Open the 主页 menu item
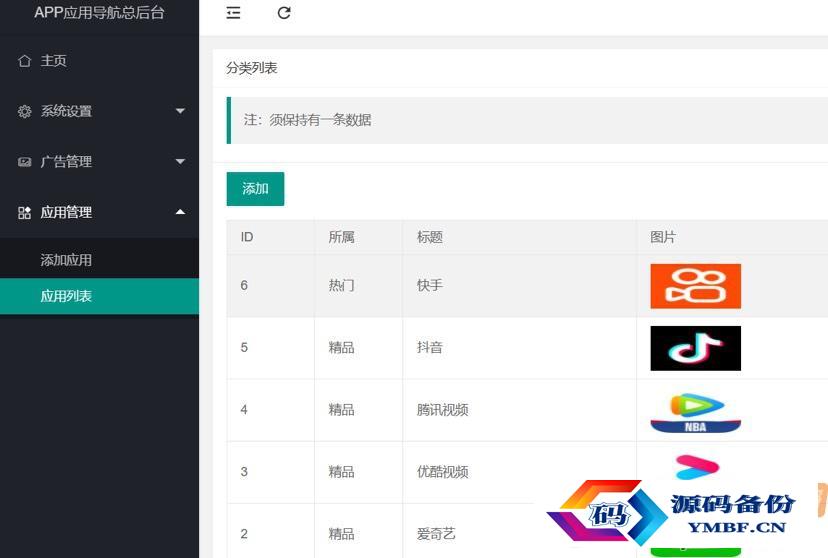 point(99,61)
